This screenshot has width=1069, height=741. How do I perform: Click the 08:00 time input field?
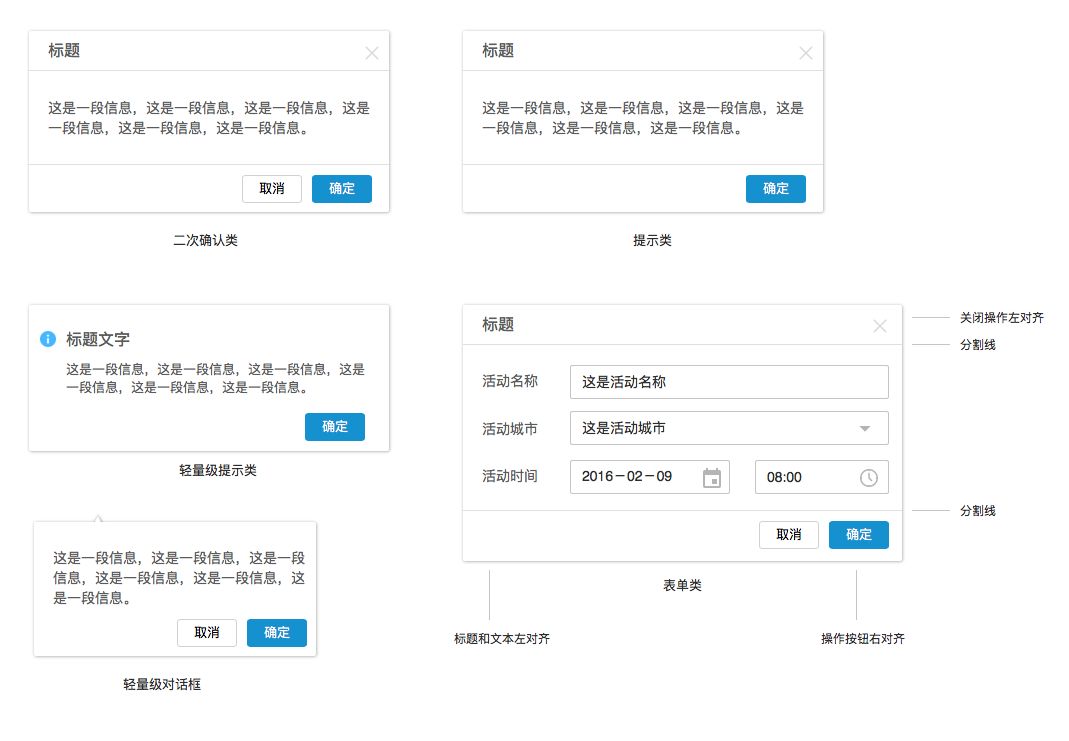tap(805, 478)
